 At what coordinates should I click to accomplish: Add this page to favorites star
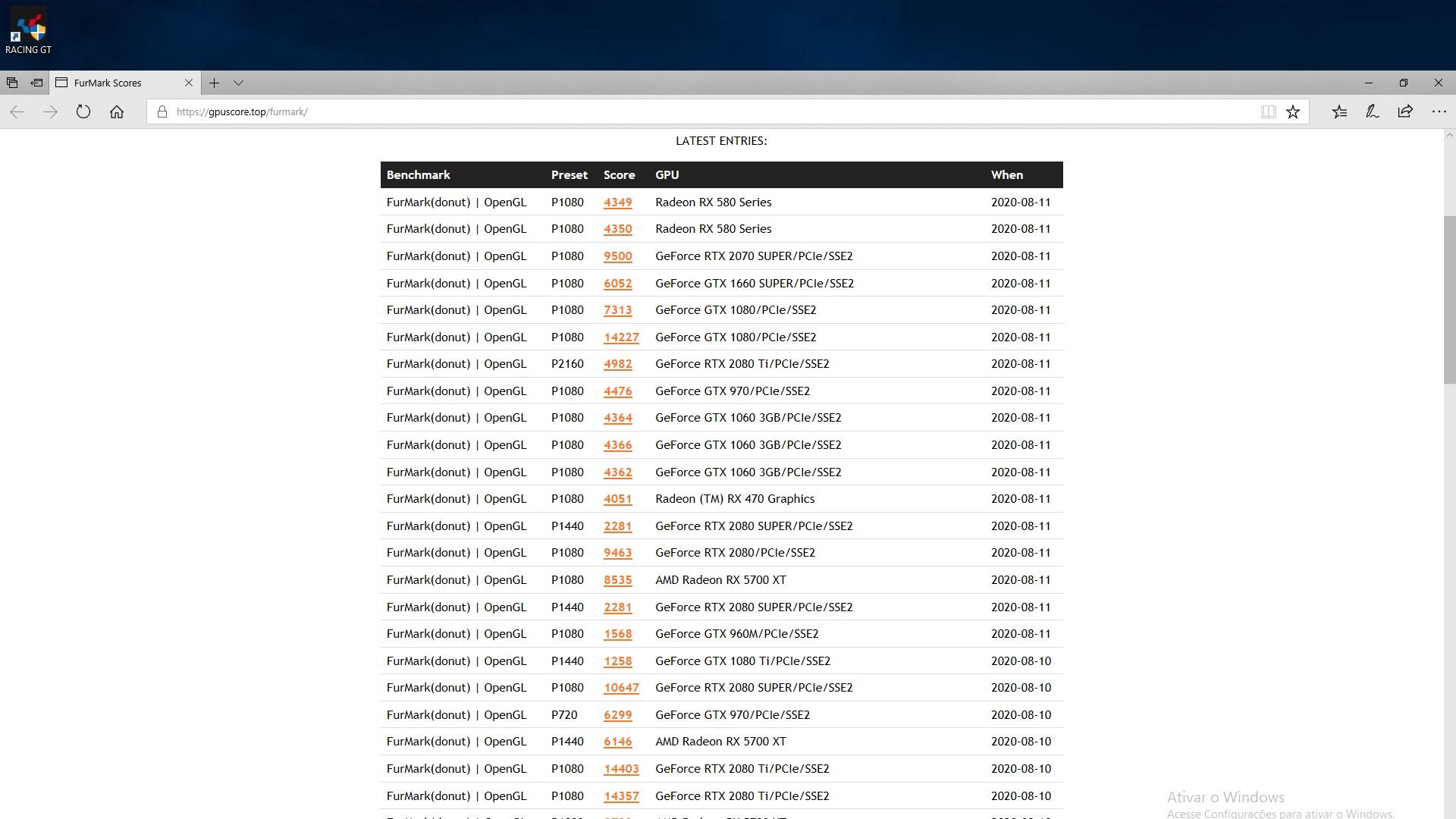pyautogui.click(x=1293, y=111)
